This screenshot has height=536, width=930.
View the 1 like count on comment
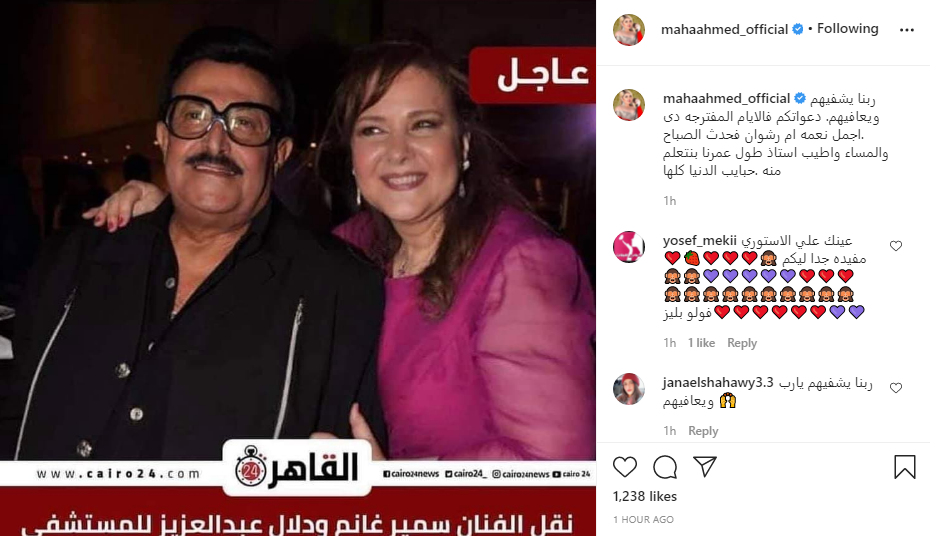tap(701, 343)
